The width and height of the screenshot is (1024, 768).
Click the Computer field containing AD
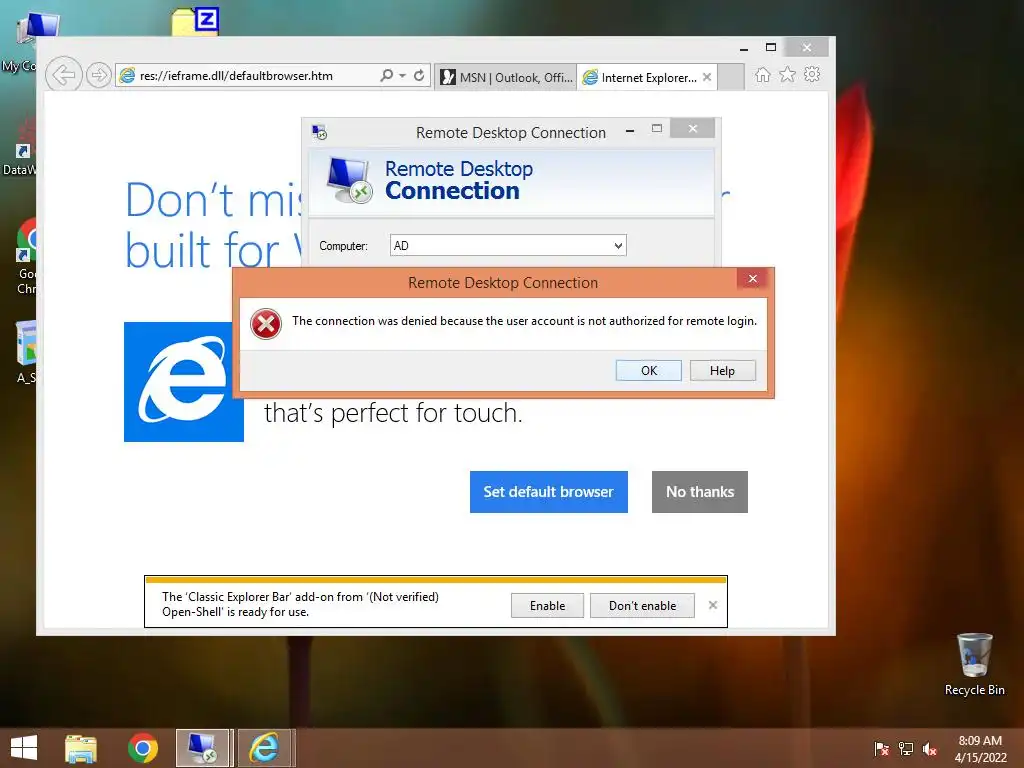[x=508, y=246]
